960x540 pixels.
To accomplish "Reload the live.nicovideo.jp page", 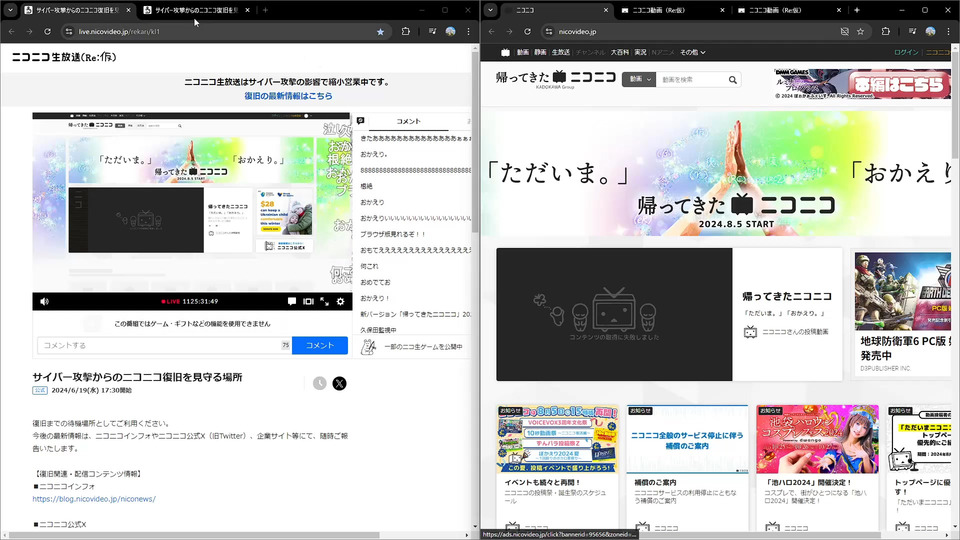I will coord(47,31).
